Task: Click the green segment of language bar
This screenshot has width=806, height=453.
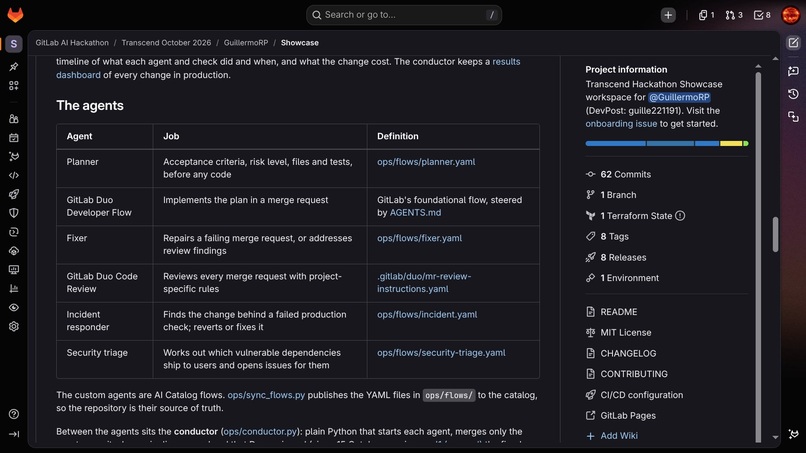Action: (746, 143)
